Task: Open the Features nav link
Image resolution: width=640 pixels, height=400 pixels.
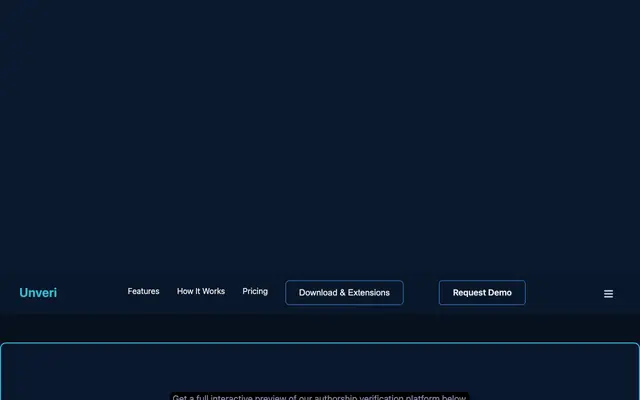Action: 143,291
